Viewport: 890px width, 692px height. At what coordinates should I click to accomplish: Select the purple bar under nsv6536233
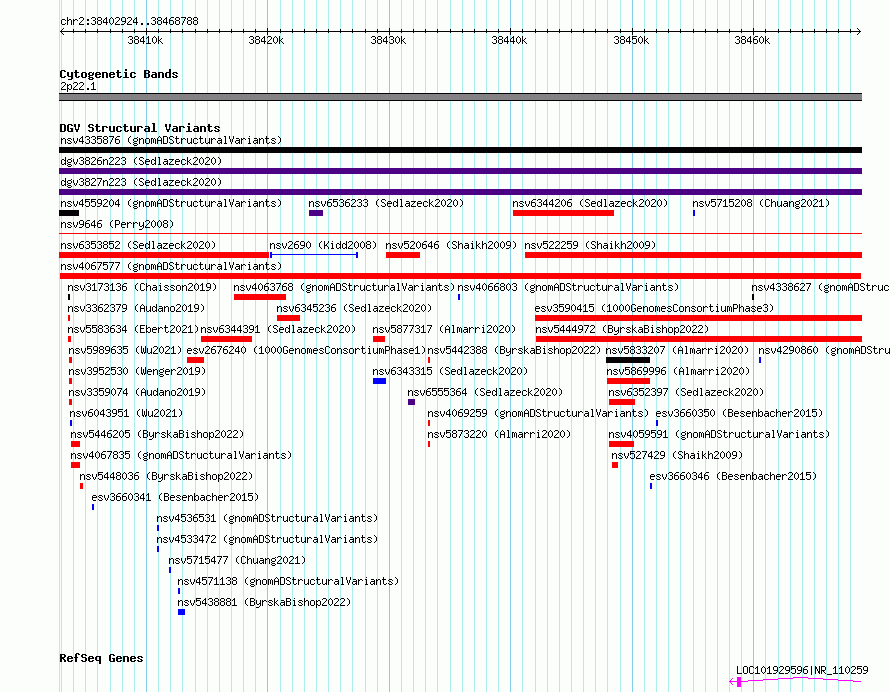pyautogui.click(x=316, y=213)
